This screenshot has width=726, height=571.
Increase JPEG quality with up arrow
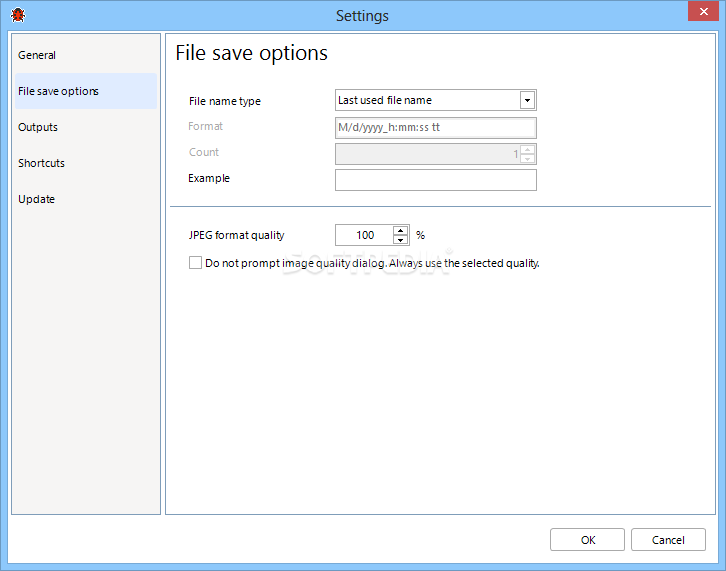tap(401, 230)
